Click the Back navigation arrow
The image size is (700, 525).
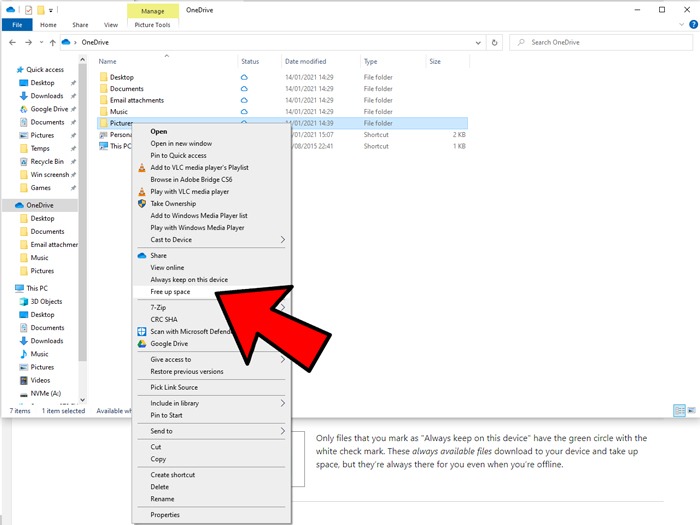pos(12,42)
